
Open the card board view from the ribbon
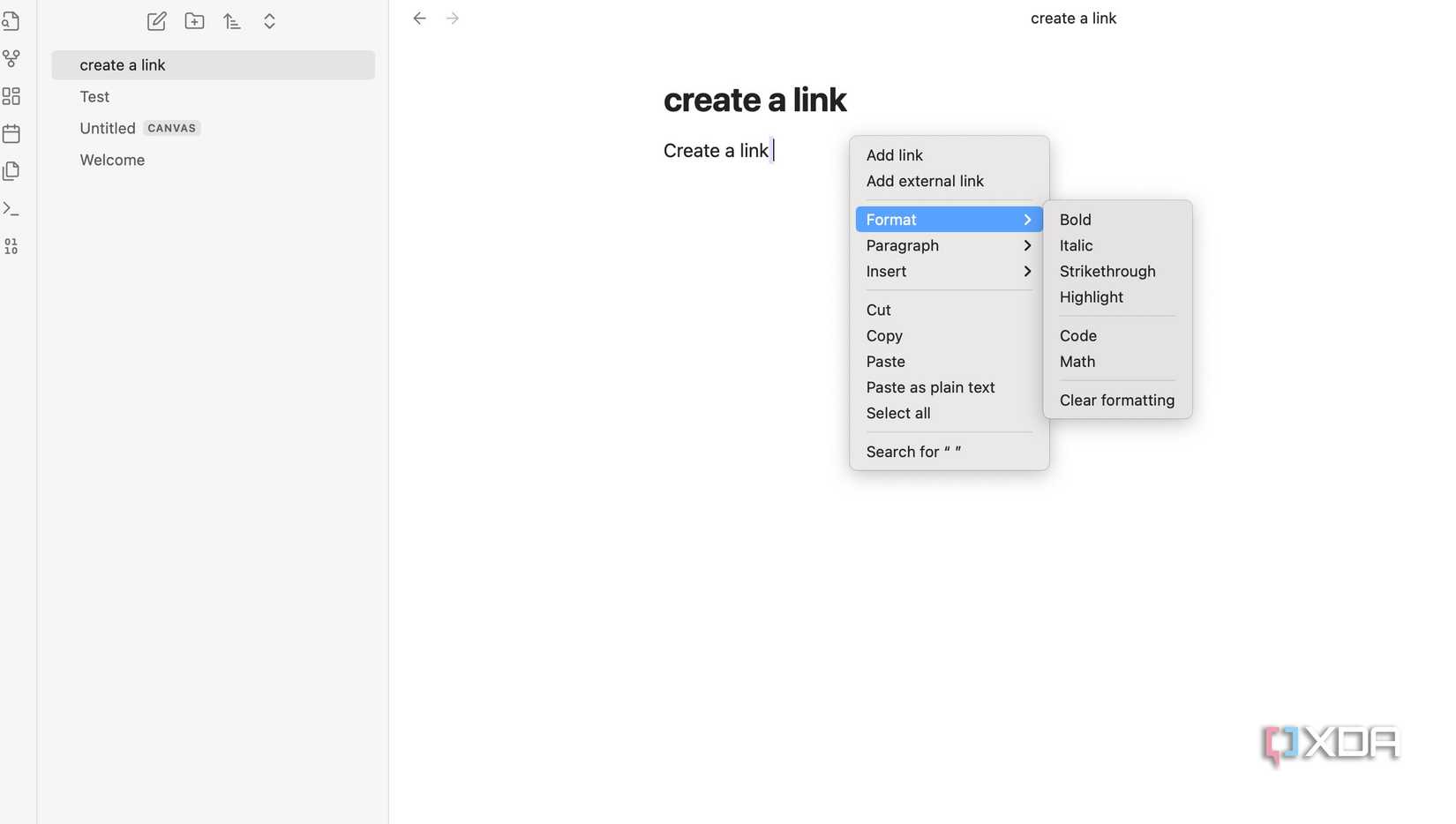pos(11,96)
